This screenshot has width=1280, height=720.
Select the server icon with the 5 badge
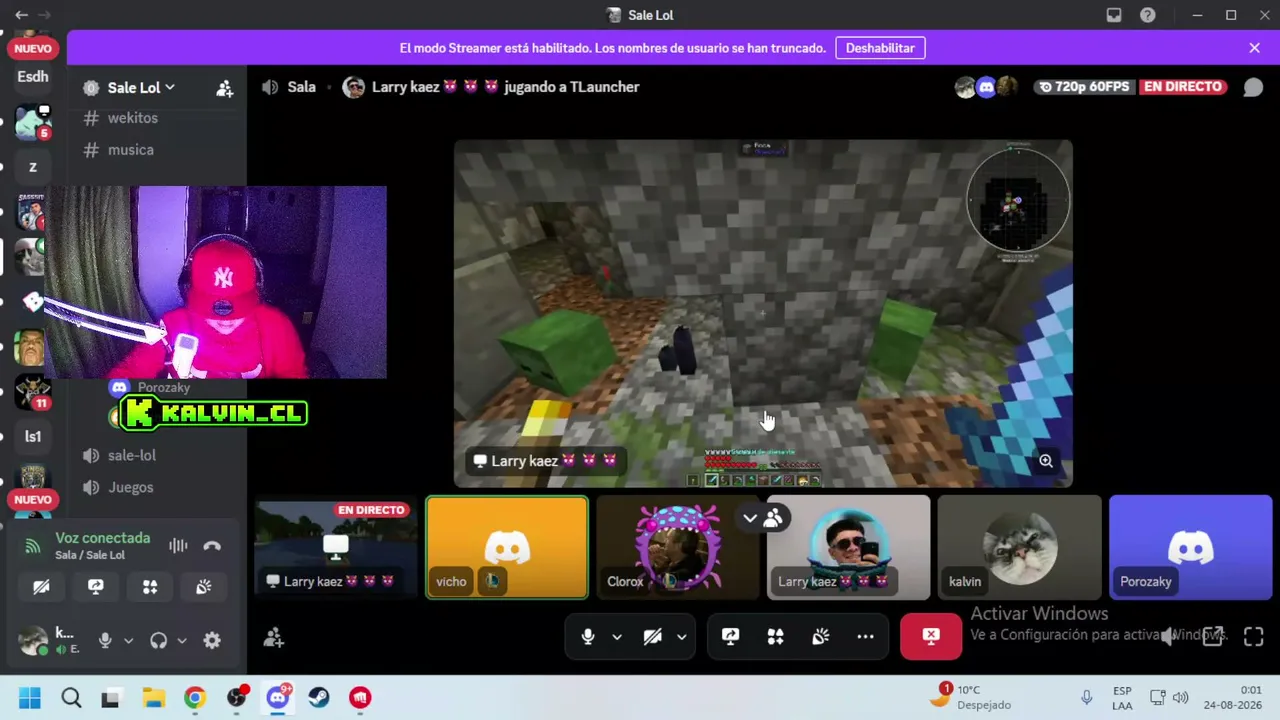tap(33, 122)
